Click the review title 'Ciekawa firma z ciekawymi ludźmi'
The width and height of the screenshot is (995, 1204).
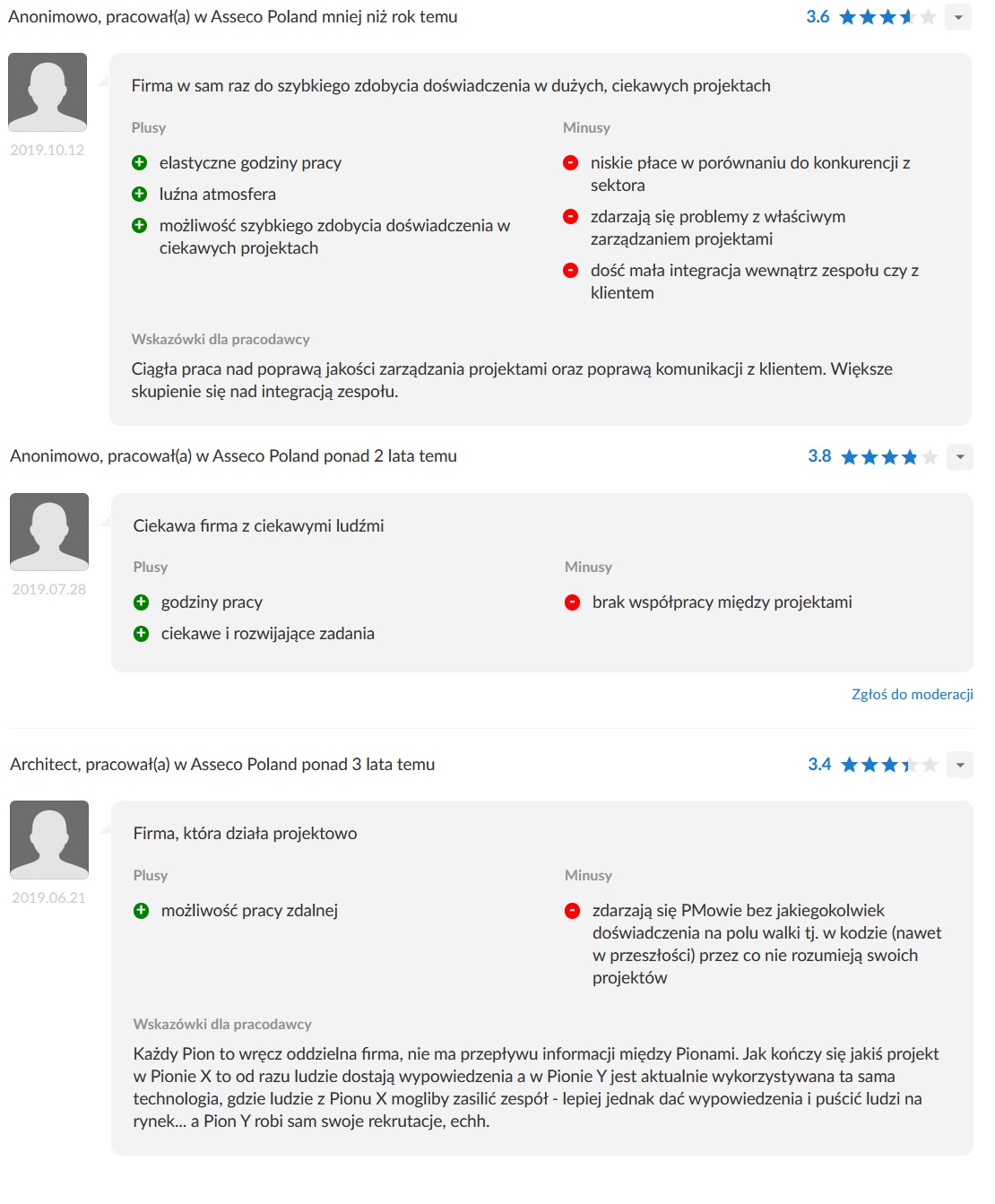coord(258,526)
